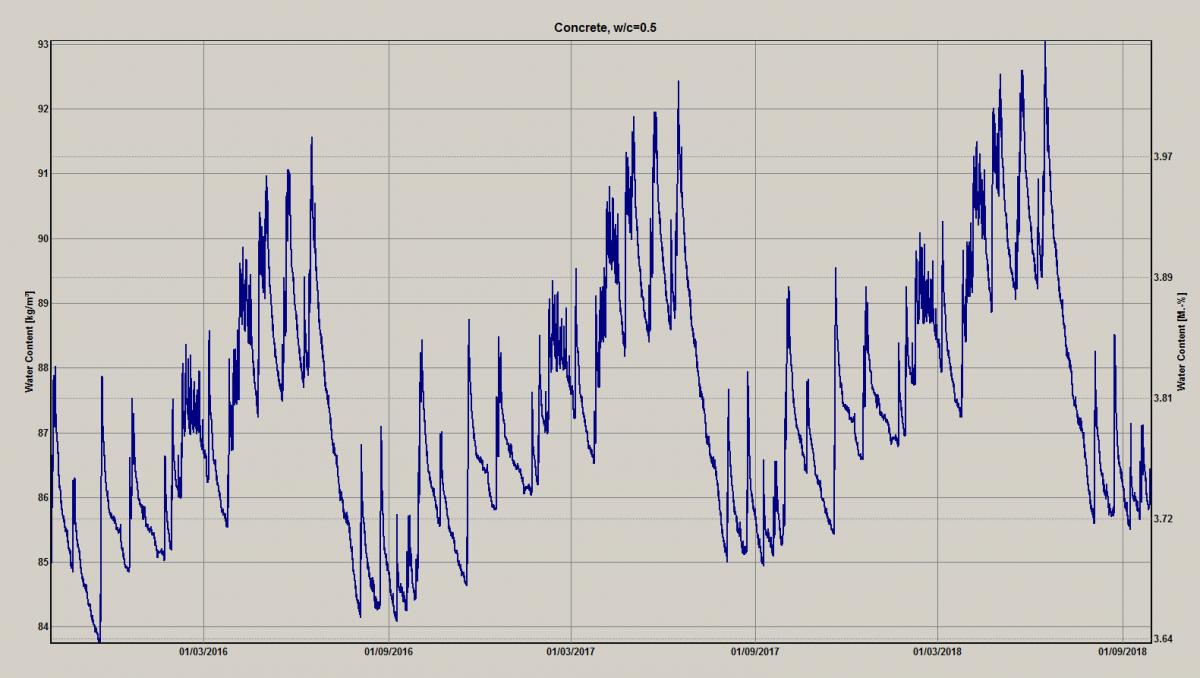Click the right axis value 3.64

[x=1163, y=639]
